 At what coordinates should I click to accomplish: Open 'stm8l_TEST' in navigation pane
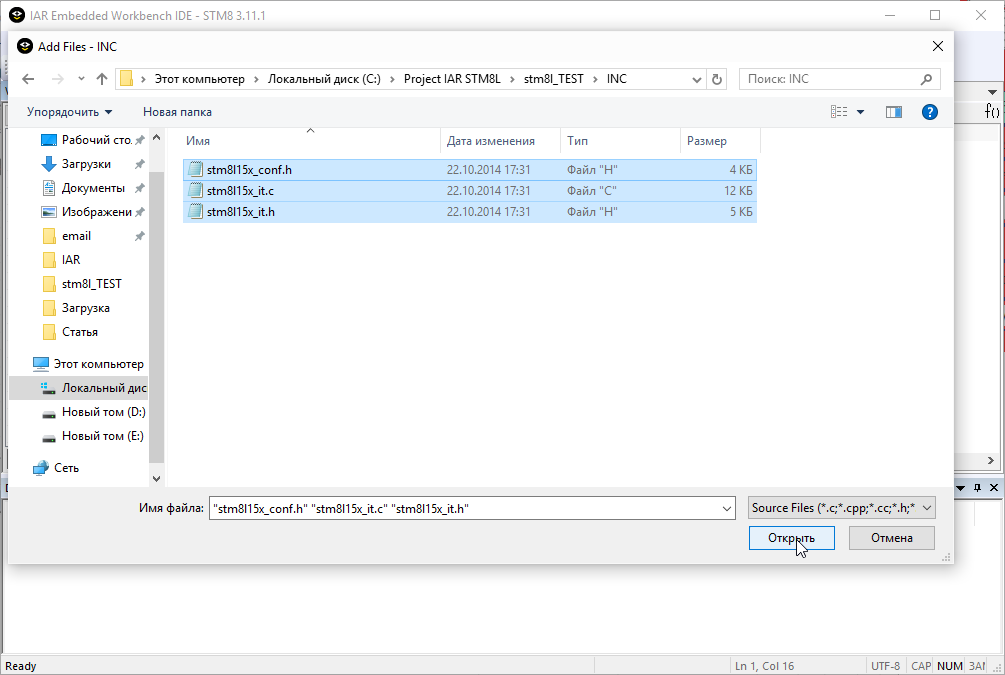click(x=91, y=284)
